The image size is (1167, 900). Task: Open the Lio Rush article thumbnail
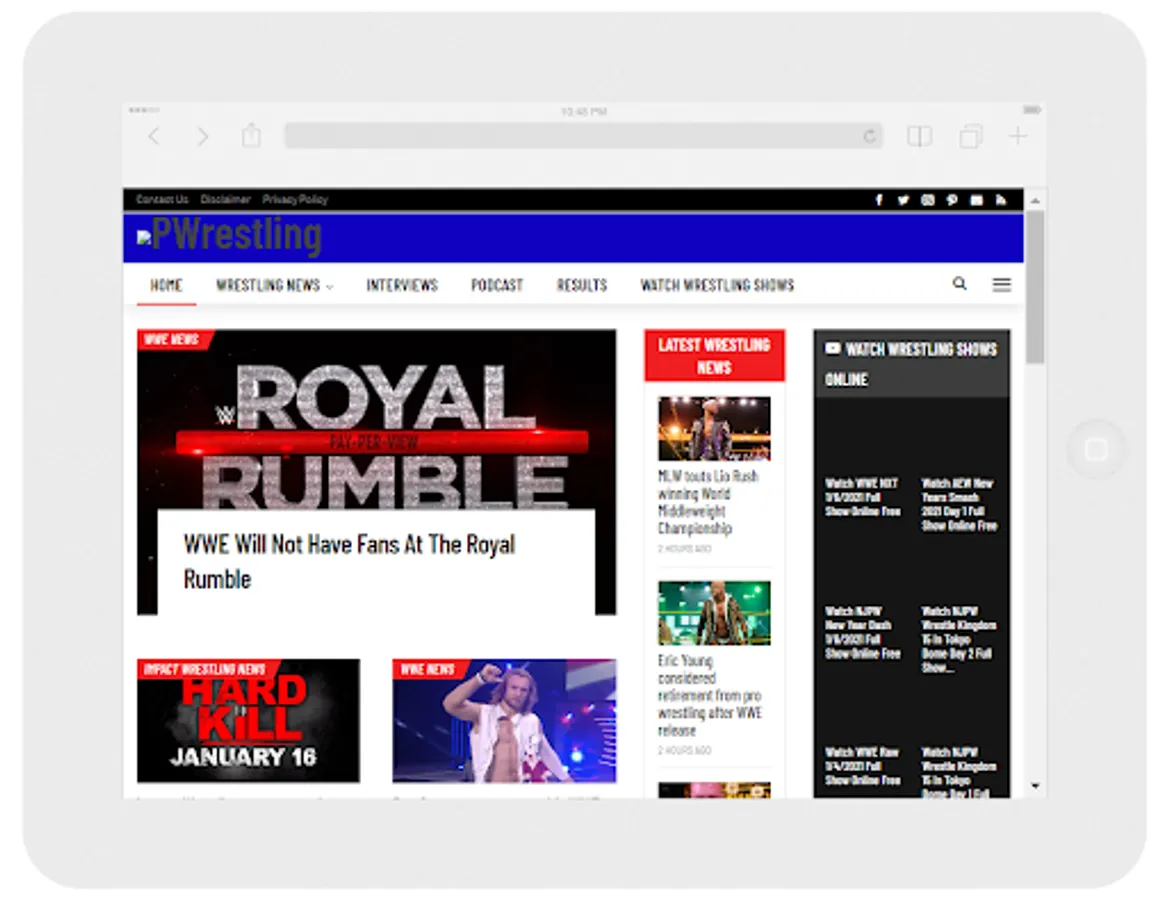[x=714, y=429]
